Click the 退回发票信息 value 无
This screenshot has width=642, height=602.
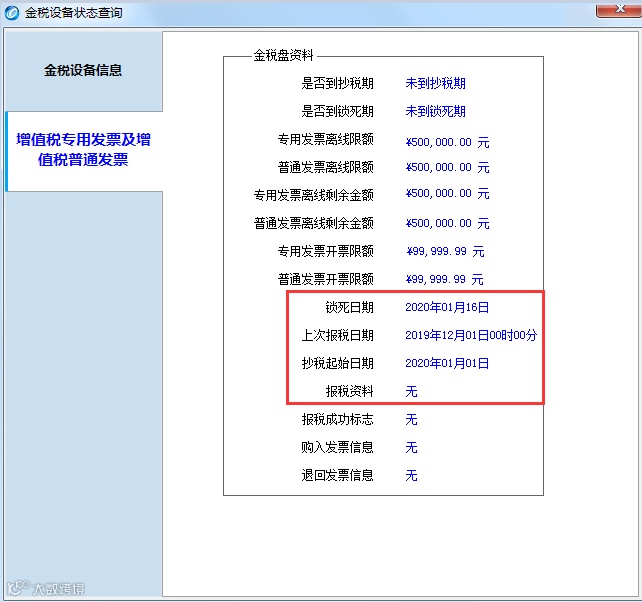click(x=411, y=475)
